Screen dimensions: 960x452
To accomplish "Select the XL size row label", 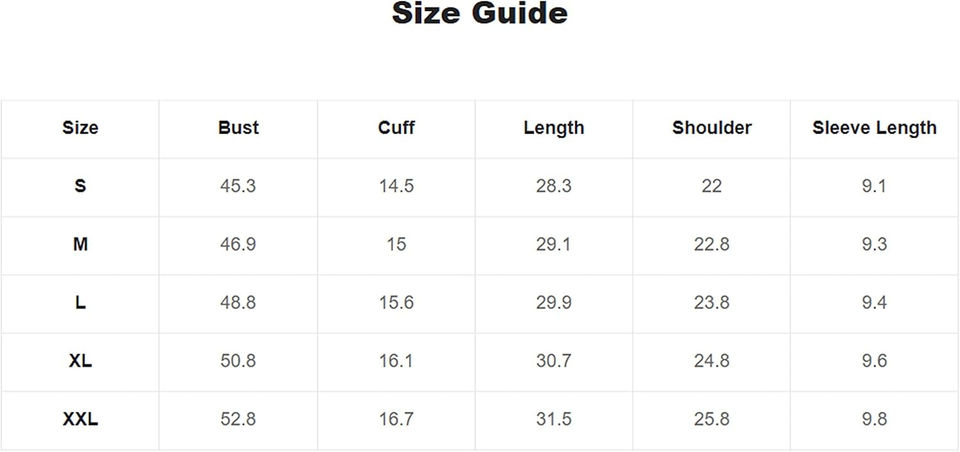I will tap(80, 361).
